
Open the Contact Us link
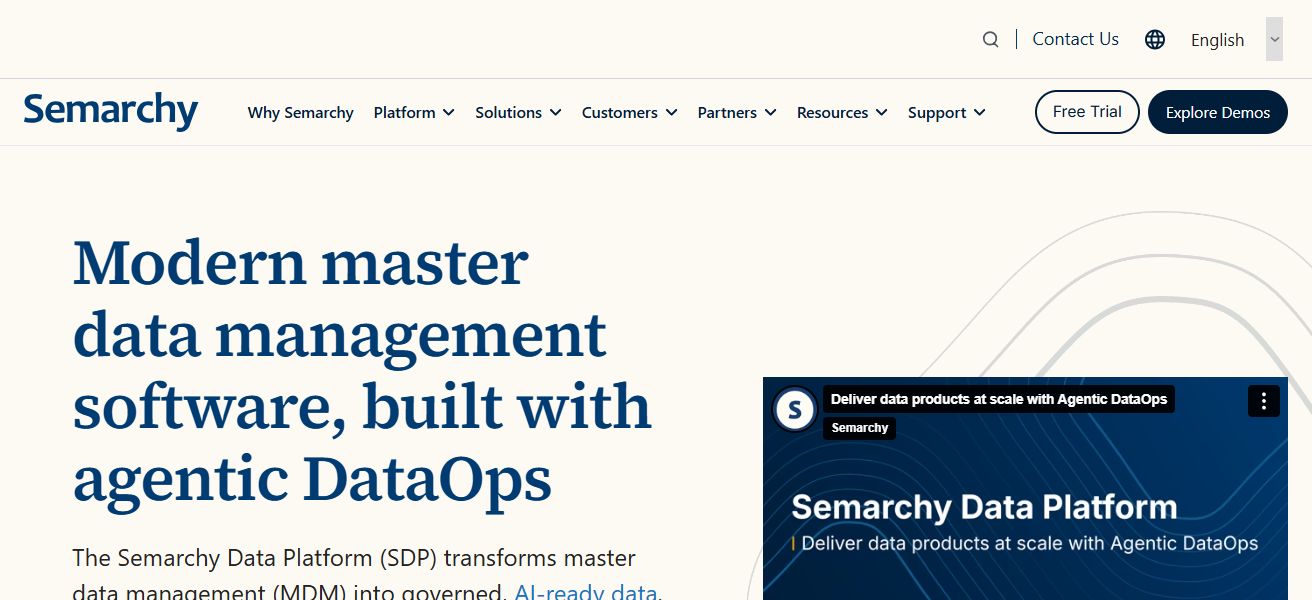(1075, 39)
